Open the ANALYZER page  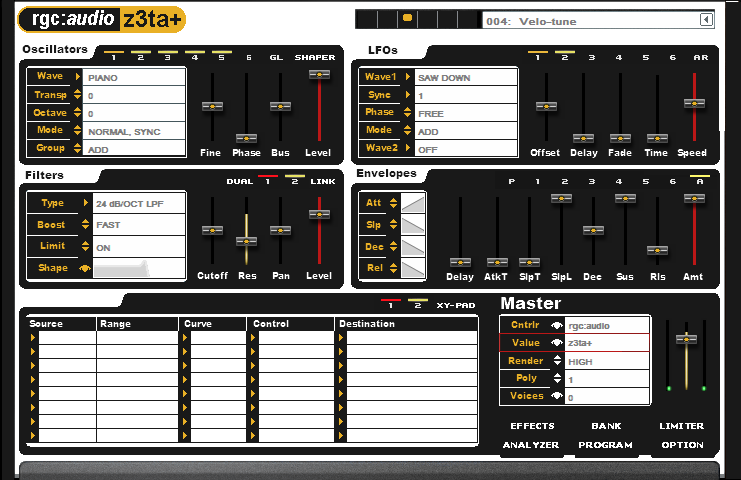click(x=531, y=445)
